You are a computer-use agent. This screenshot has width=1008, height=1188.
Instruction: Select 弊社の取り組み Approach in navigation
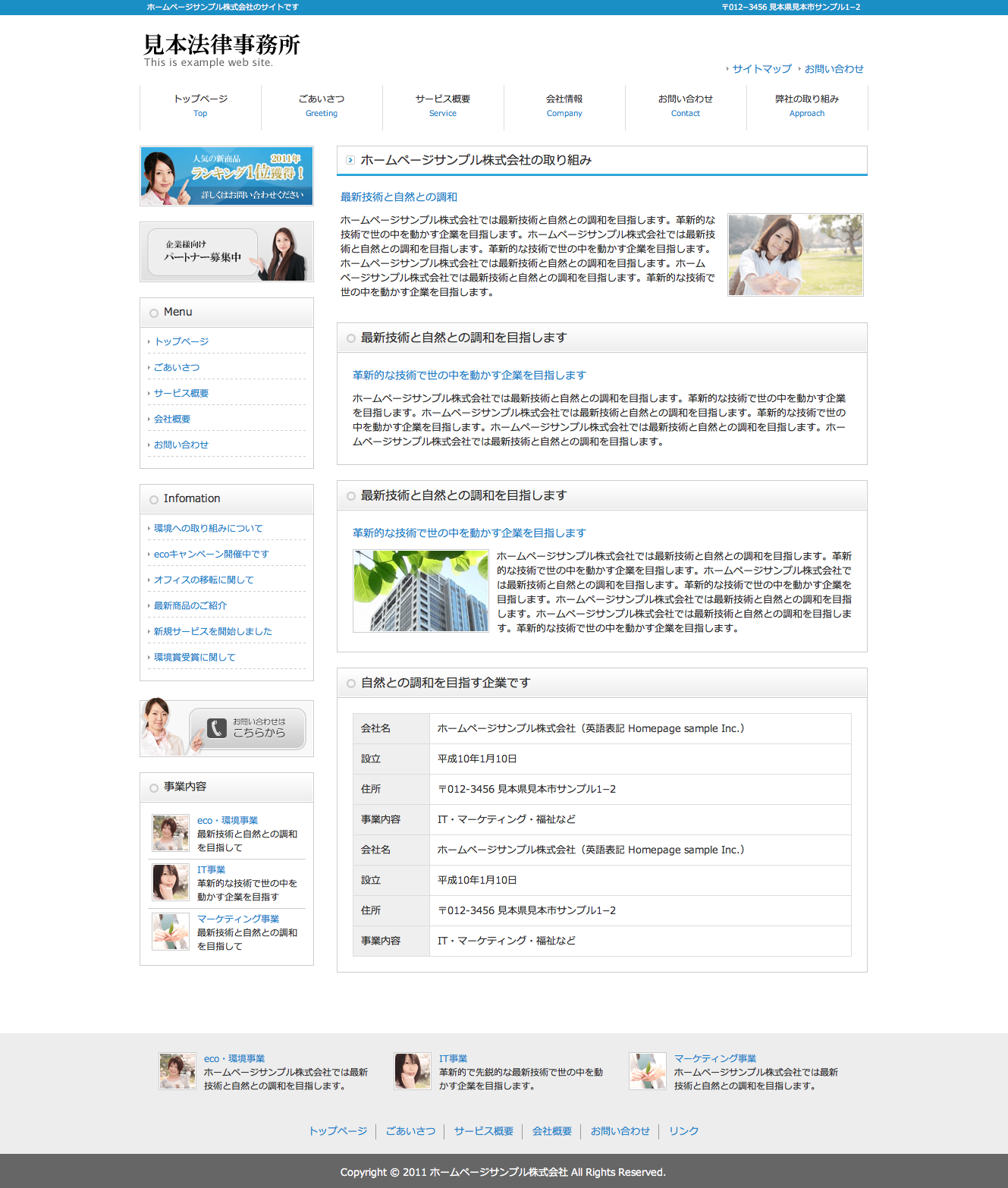807,105
